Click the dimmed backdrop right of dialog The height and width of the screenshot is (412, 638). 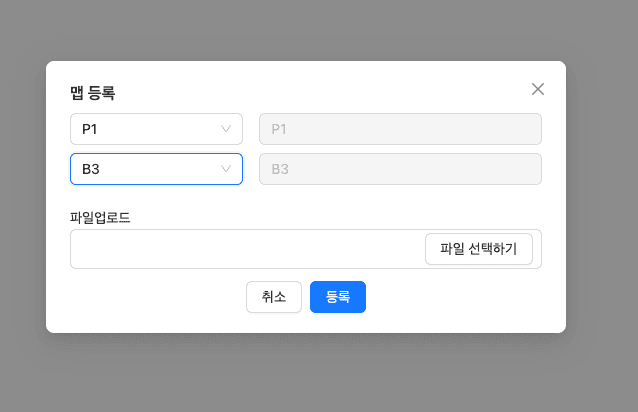click(x=602, y=200)
